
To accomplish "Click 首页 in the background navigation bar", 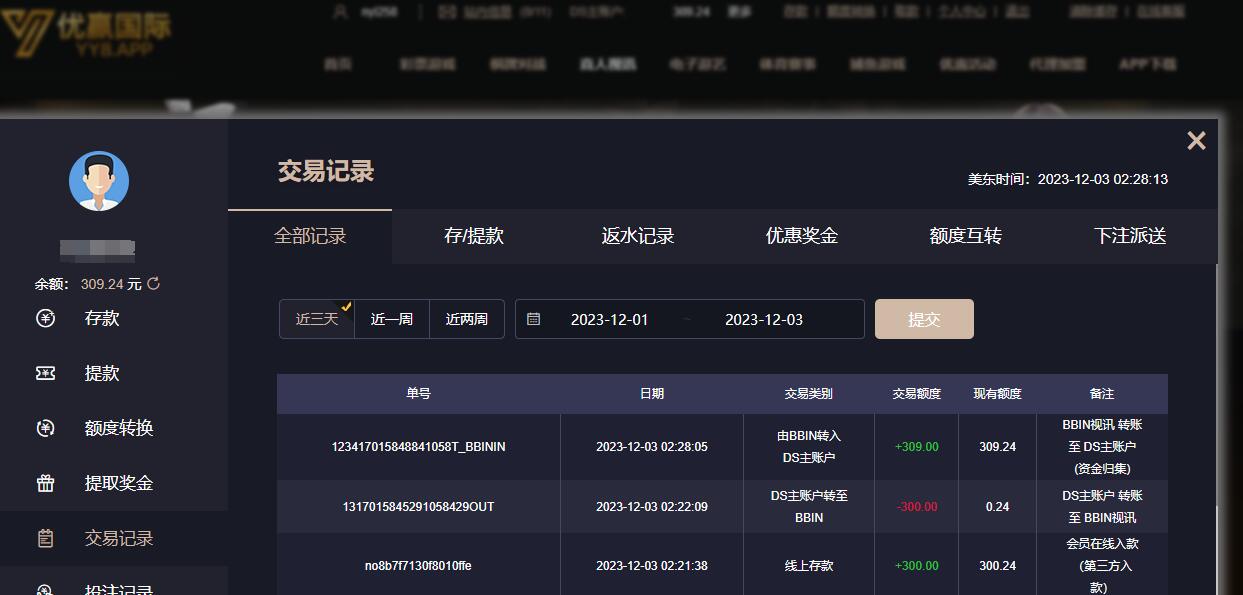I will pyautogui.click(x=338, y=64).
